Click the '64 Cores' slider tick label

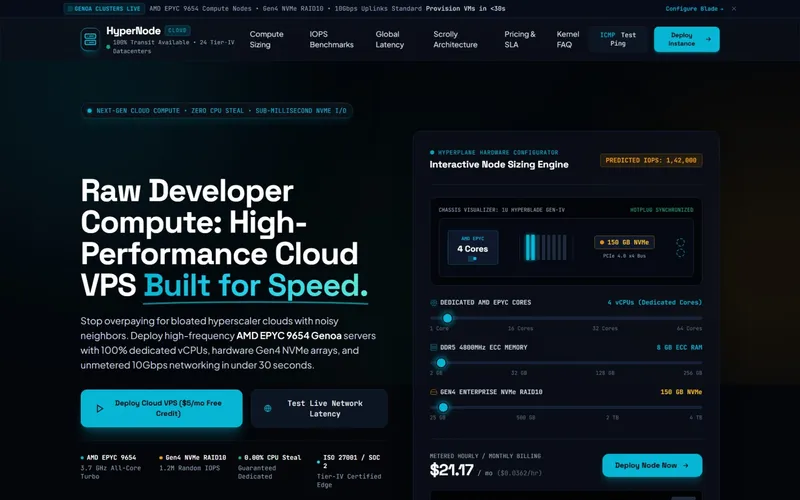(689, 329)
